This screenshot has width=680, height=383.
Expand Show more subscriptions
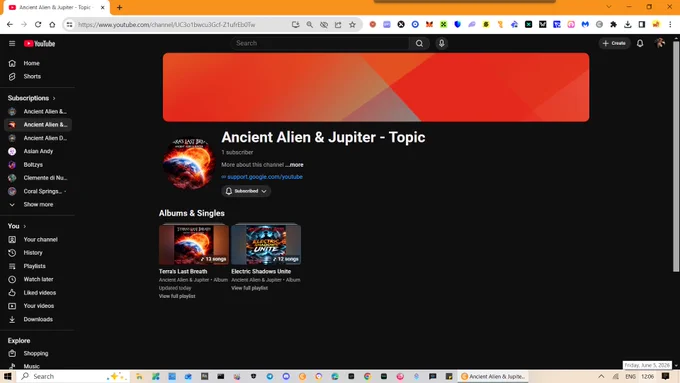tap(37, 204)
